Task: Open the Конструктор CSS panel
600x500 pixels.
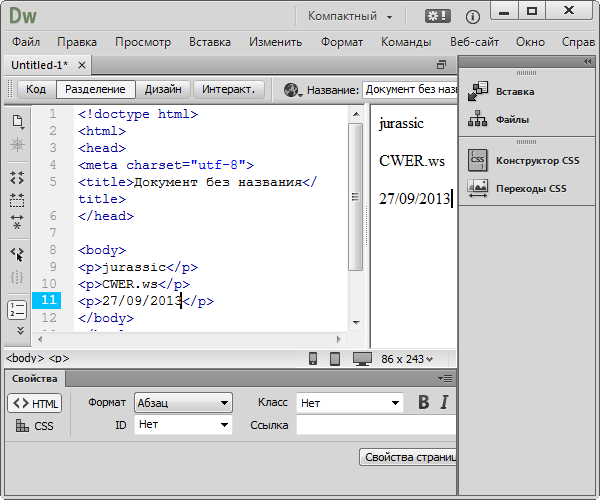Action: click(478, 160)
